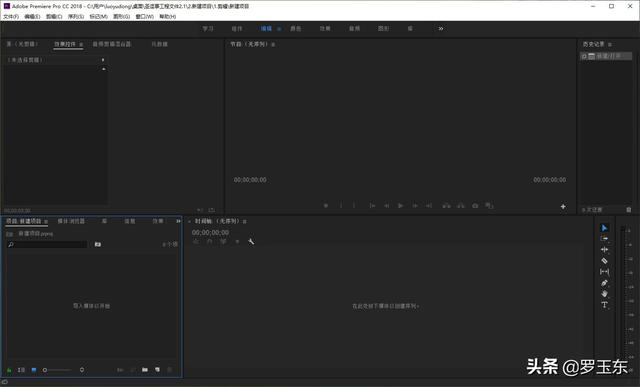Click the Project panel search field
The width and height of the screenshot is (640, 387).
(x=47, y=244)
